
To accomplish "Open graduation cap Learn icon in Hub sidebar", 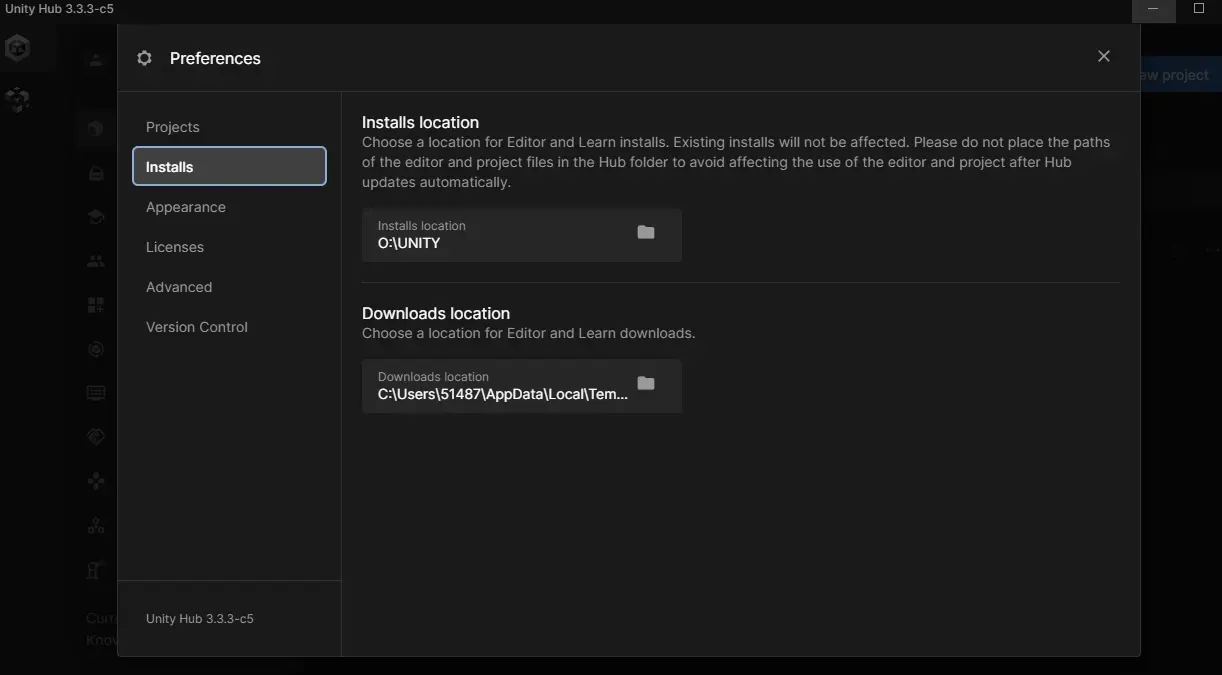I will coord(96,217).
